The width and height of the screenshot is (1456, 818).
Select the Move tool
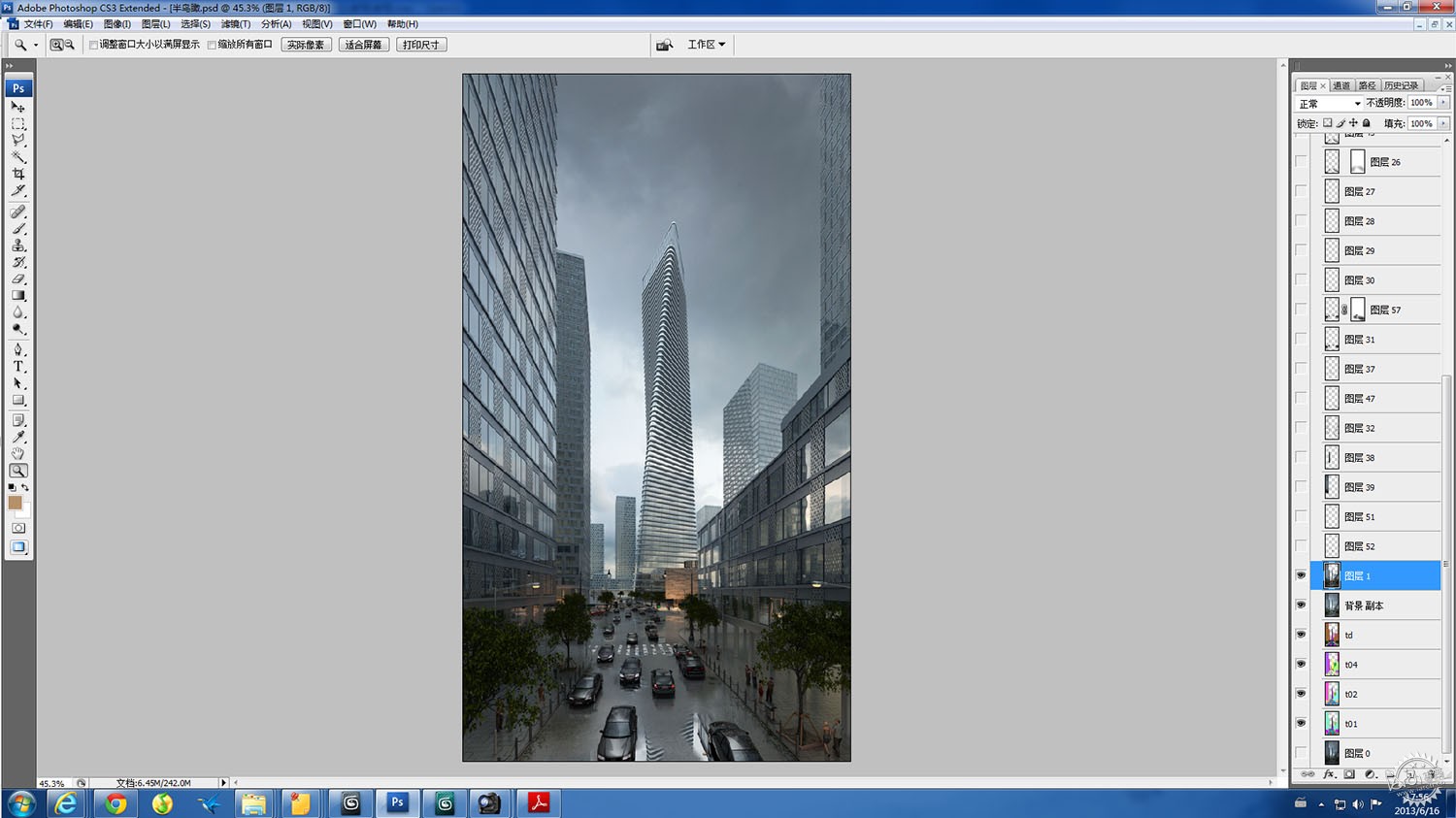pos(18,107)
